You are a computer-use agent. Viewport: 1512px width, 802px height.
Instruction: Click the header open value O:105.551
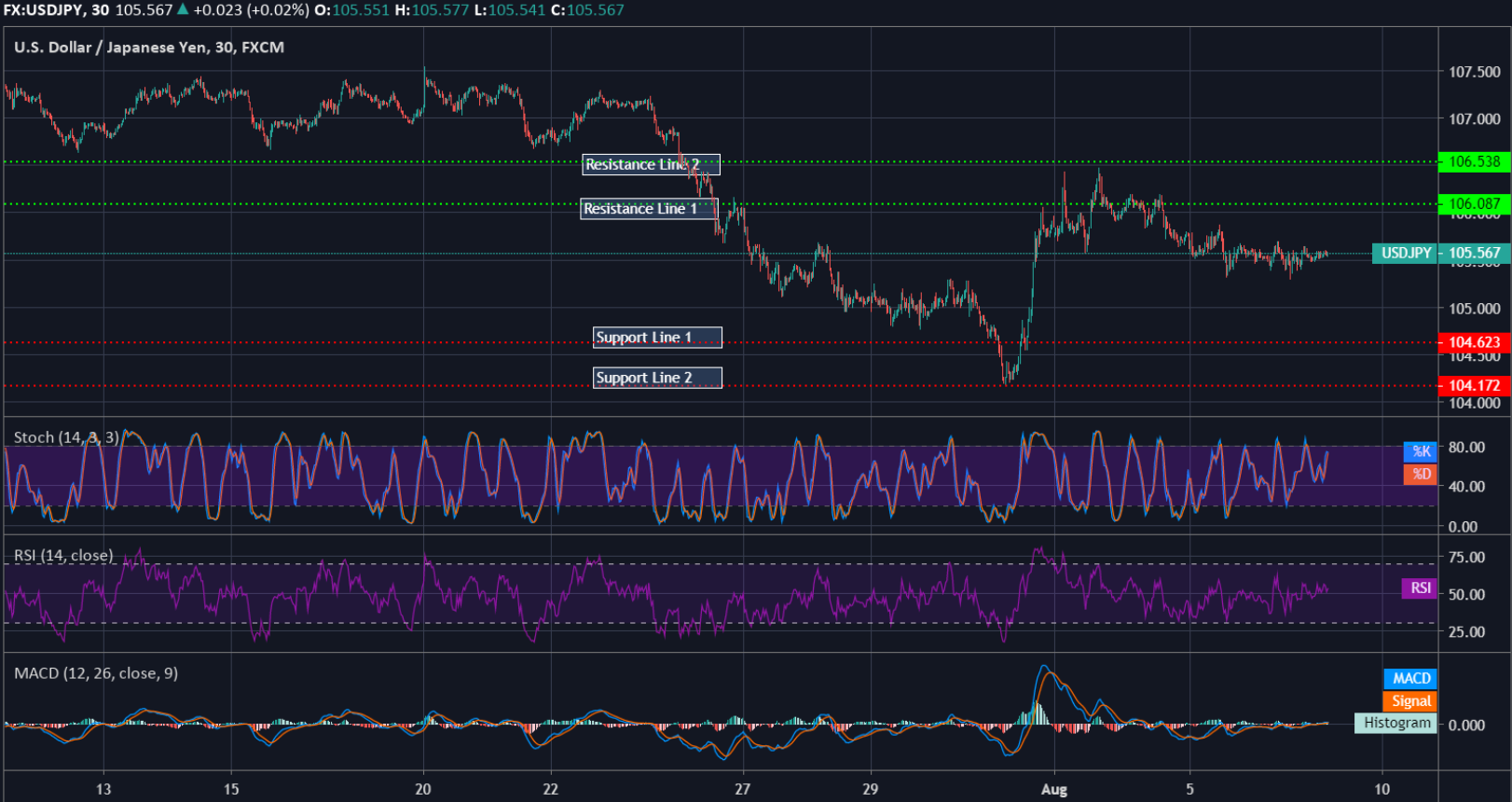352,10
